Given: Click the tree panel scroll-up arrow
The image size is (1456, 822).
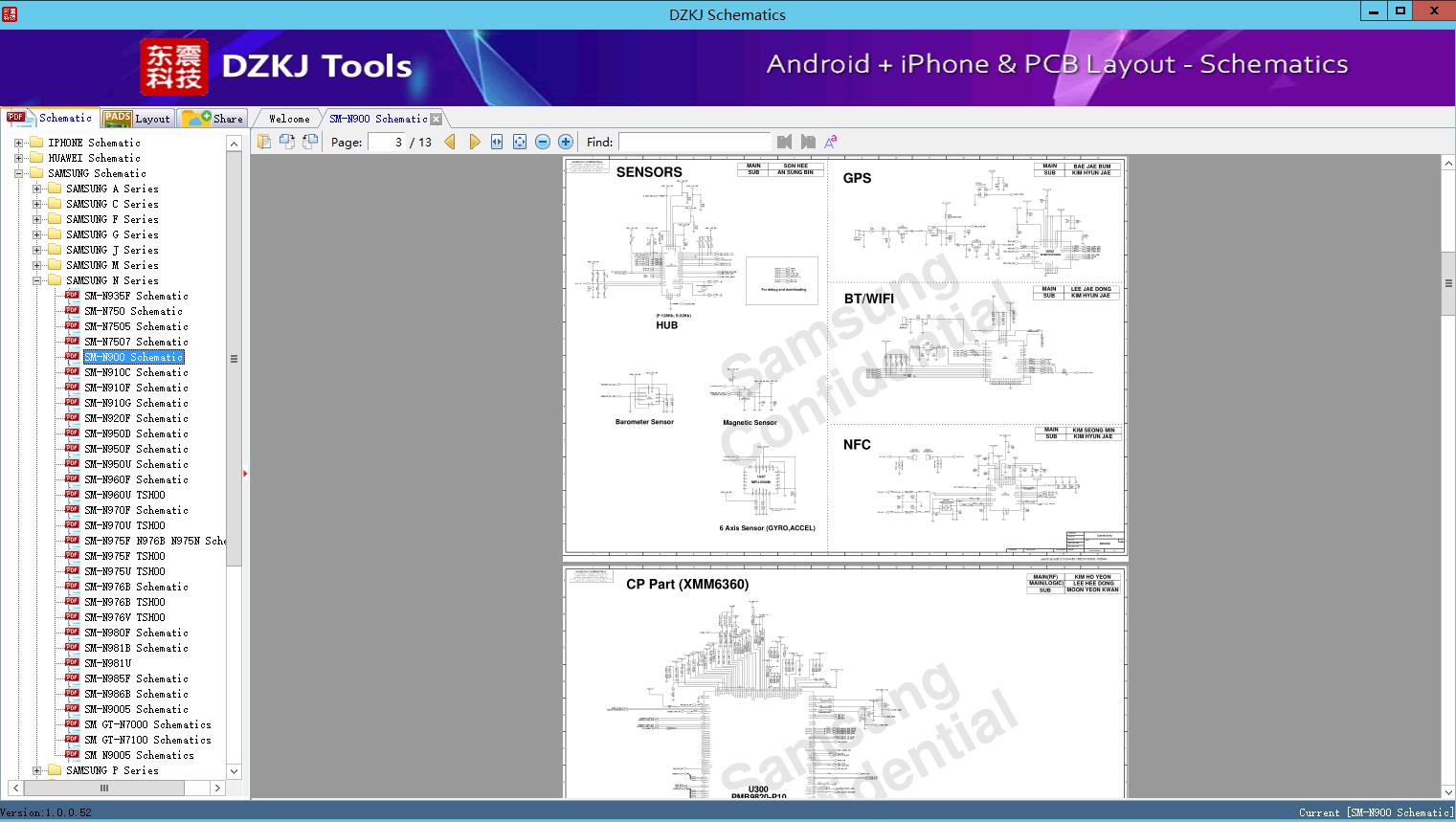Looking at the screenshot, I should pos(234,144).
